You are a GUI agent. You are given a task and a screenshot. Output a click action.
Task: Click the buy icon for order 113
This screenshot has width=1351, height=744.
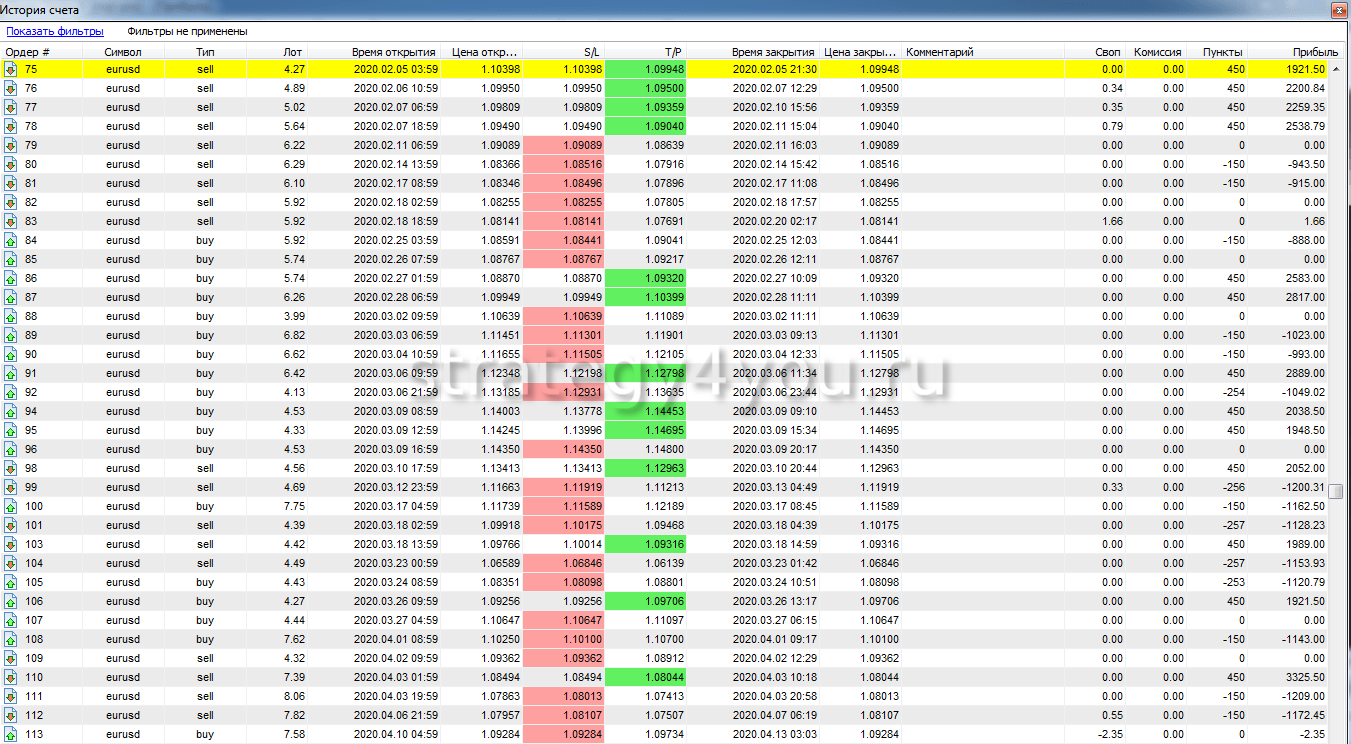[11, 735]
